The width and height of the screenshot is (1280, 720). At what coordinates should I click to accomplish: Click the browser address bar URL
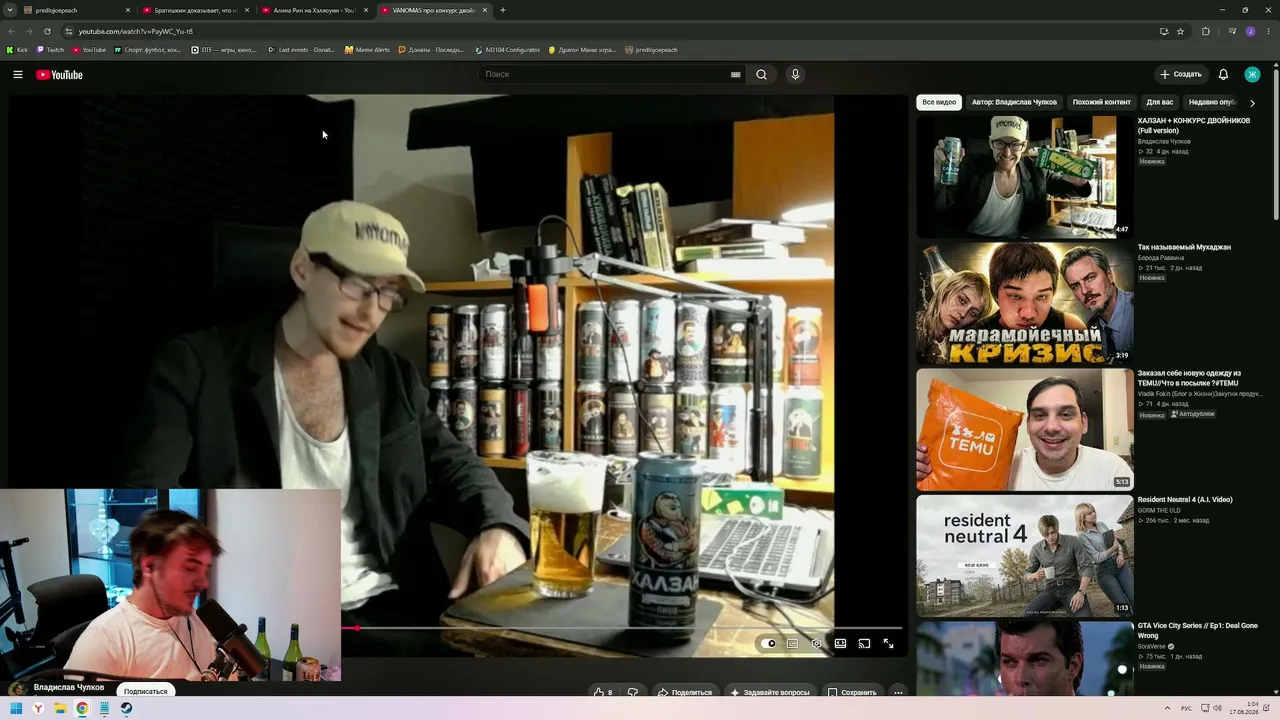pos(135,31)
